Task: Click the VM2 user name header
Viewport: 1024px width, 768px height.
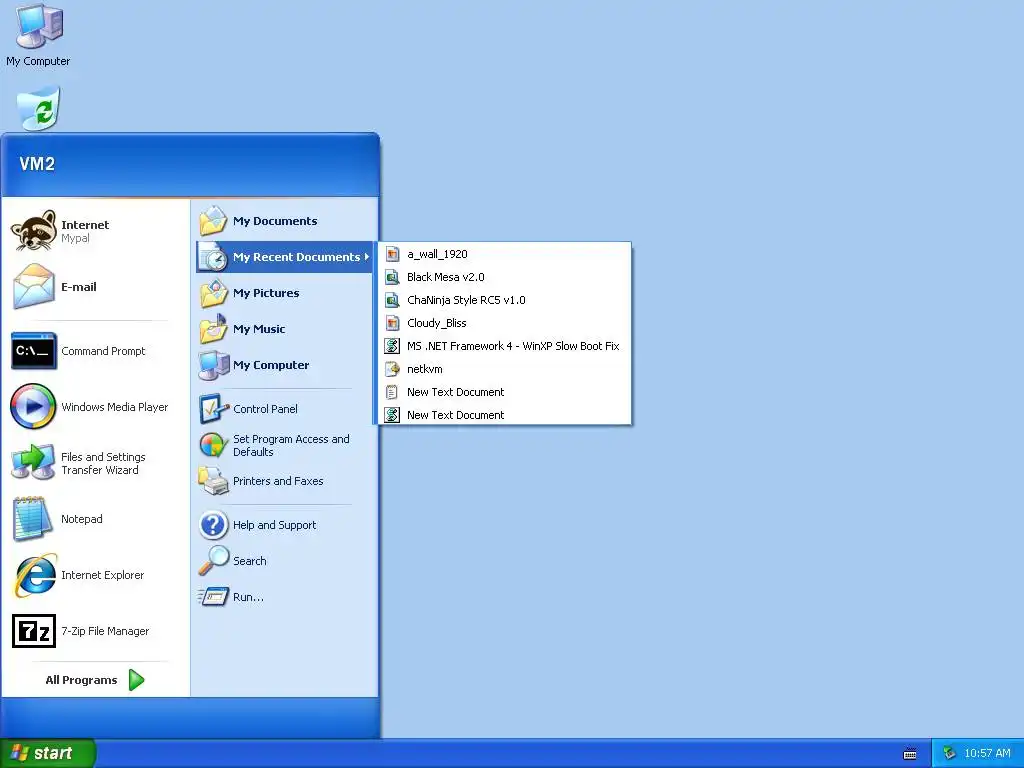Action: click(x=37, y=164)
